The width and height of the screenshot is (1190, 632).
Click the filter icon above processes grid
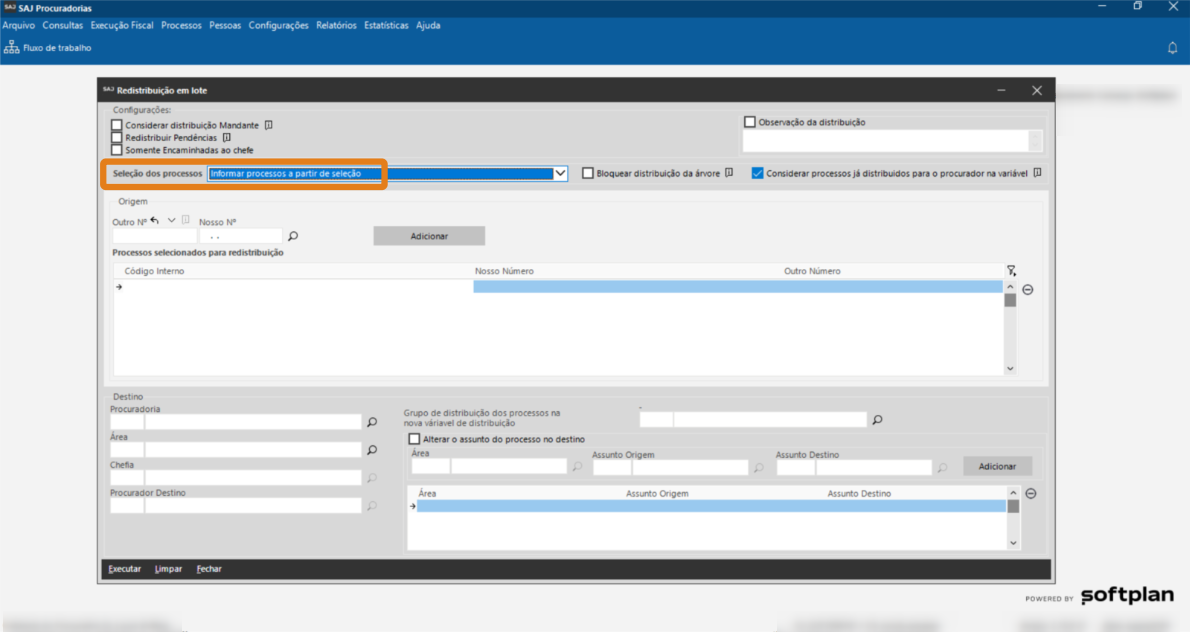pos(1011,271)
